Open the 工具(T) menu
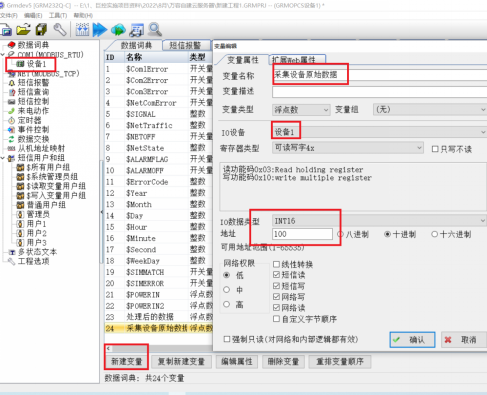The height and width of the screenshot is (395, 487). pyautogui.click(x=58, y=15)
